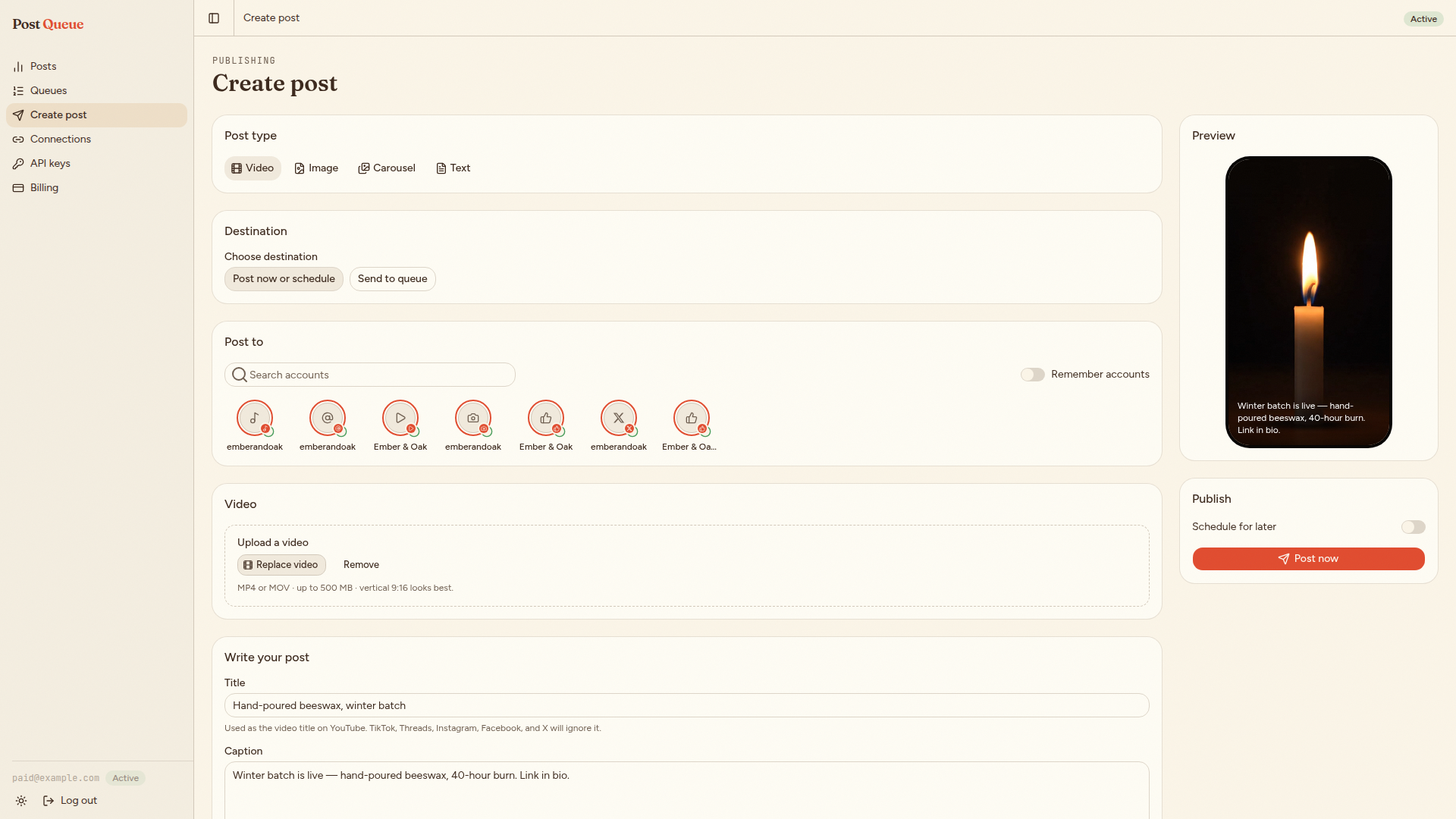Viewport: 1456px width, 819px height.
Task: Click the paid@example.com account email
Action: coord(55,778)
